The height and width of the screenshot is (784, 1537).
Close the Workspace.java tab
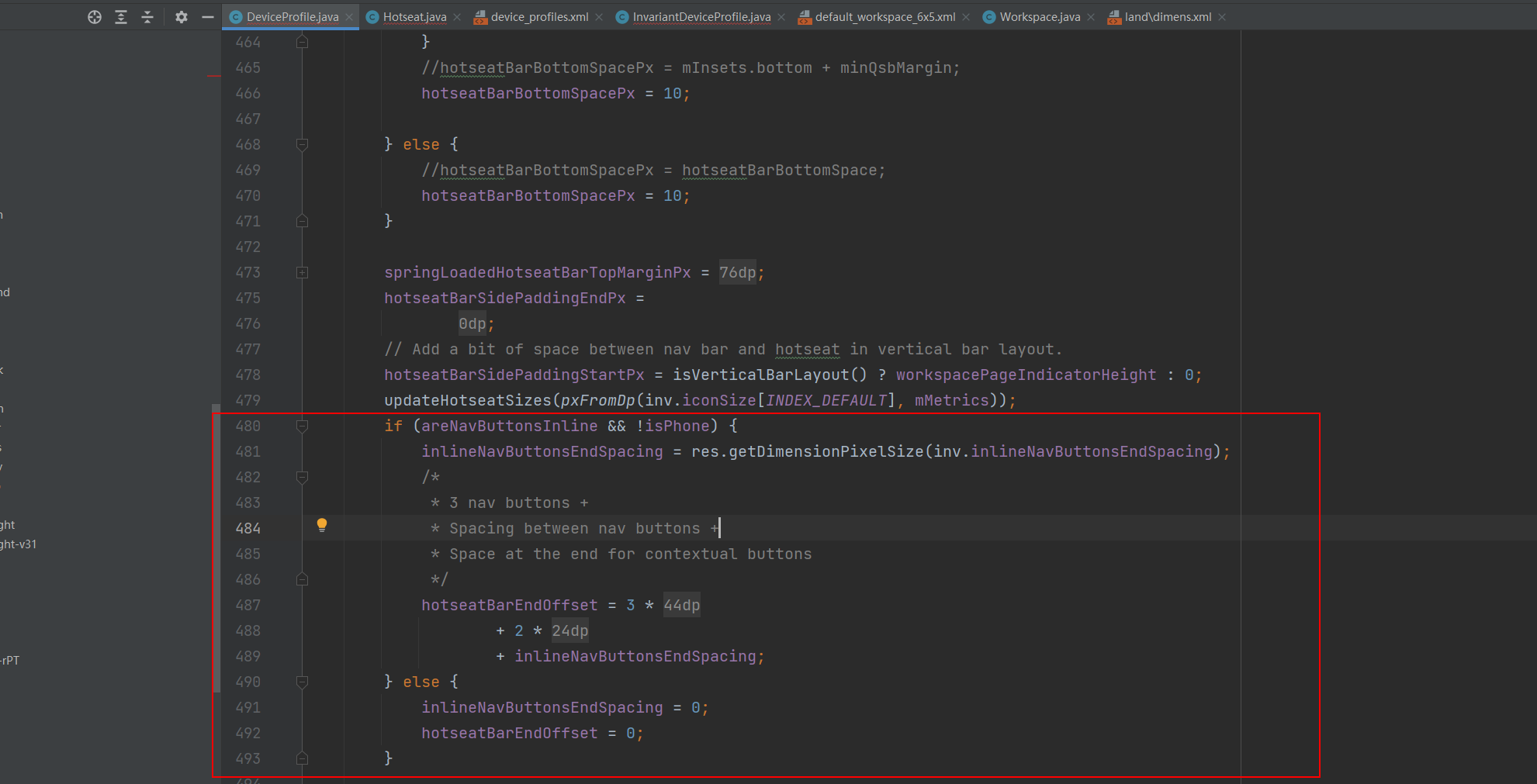tap(1091, 17)
